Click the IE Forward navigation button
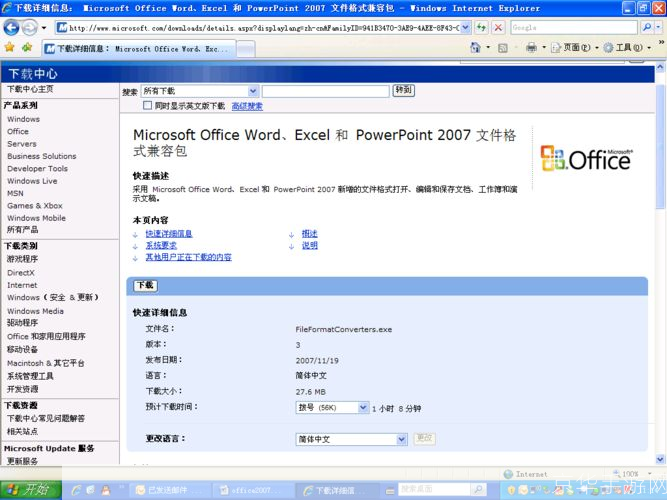The height and width of the screenshot is (500, 667). pyautogui.click(x=29, y=28)
